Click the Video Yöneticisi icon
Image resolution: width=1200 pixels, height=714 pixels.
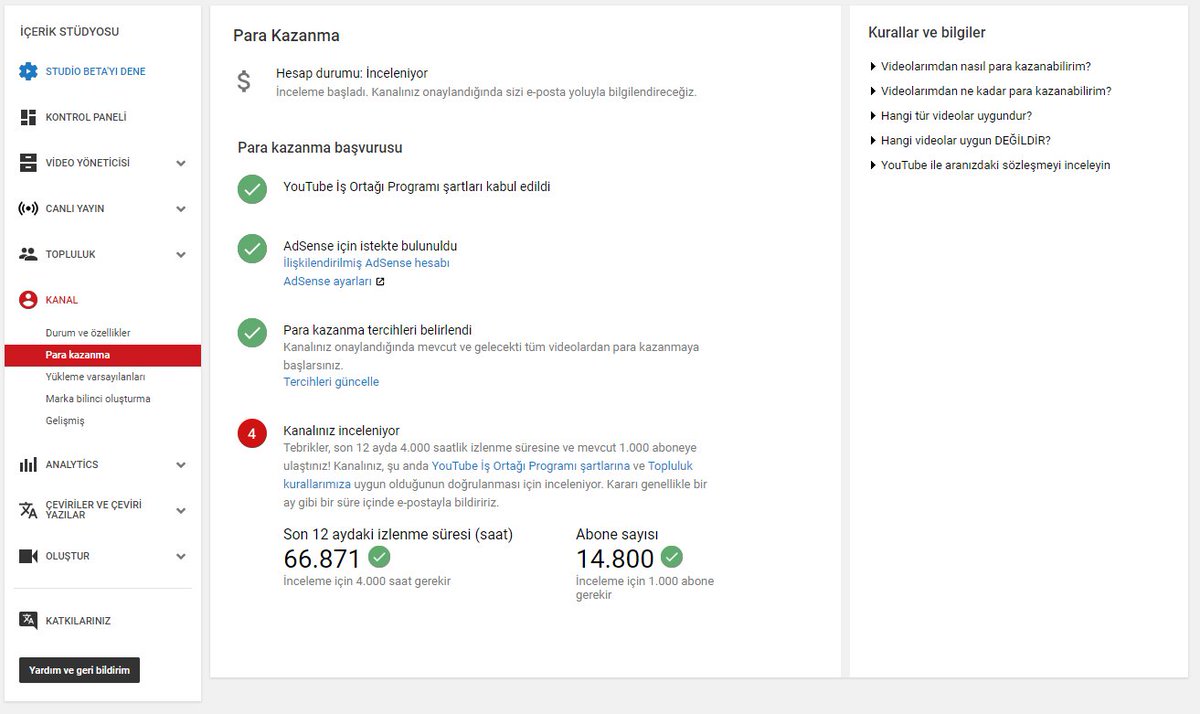coord(28,163)
